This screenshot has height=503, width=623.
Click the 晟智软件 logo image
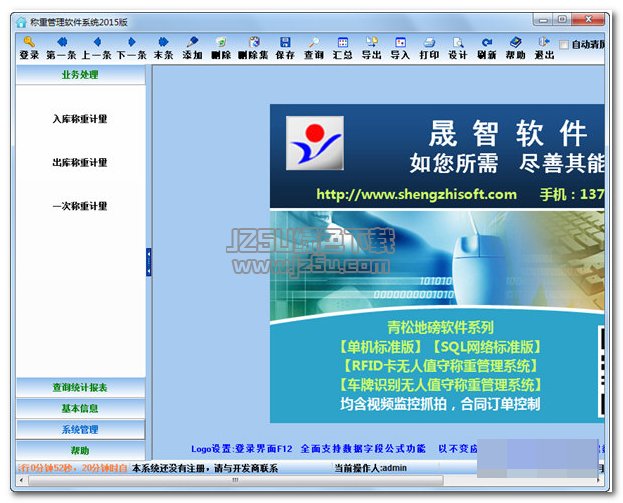coord(315,143)
